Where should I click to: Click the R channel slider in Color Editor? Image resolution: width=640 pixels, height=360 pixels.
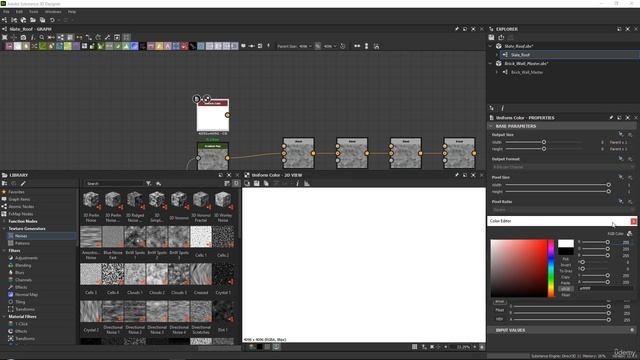click(x=596, y=242)
